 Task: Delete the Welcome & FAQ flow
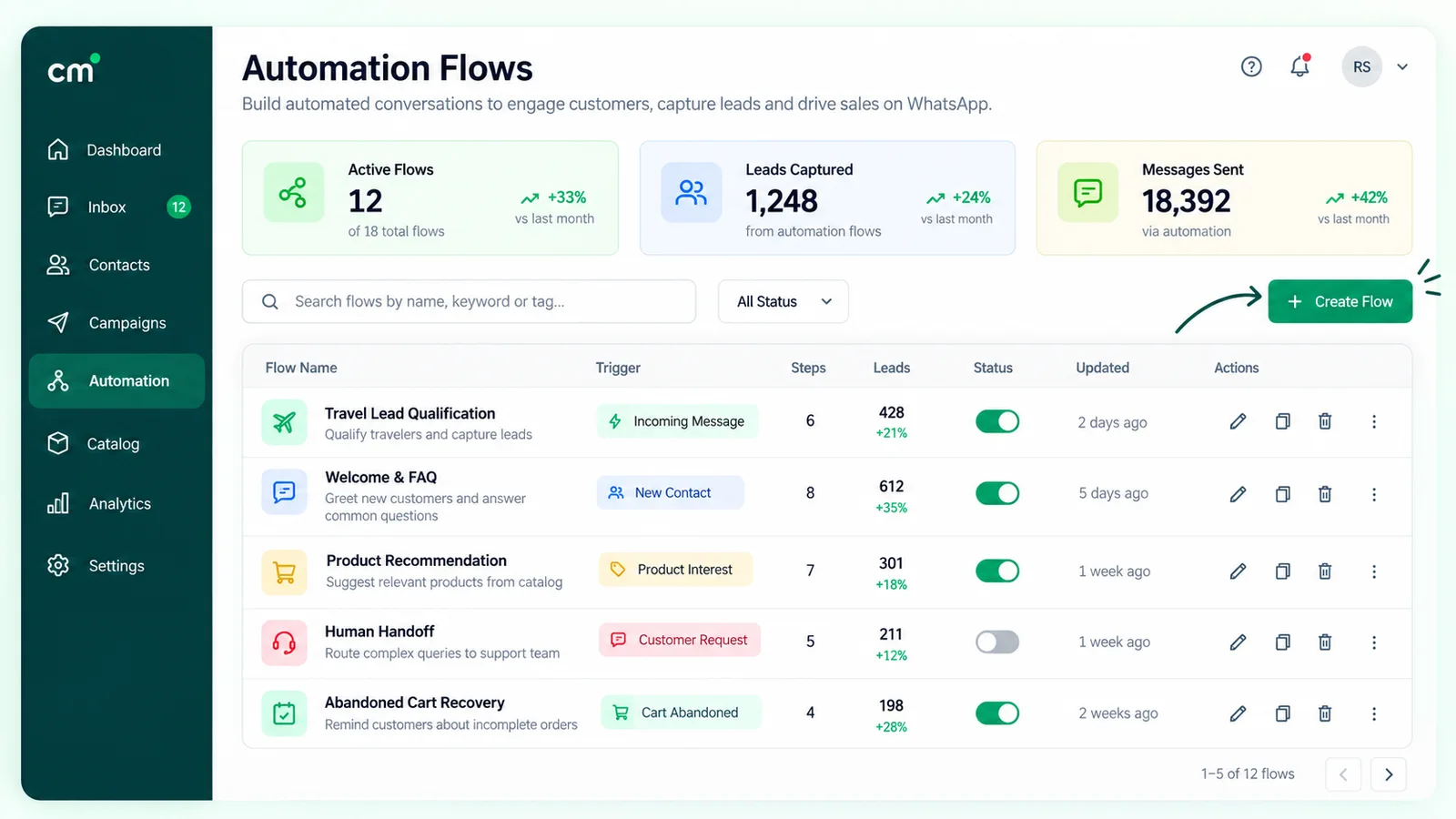pos(1325,494)
